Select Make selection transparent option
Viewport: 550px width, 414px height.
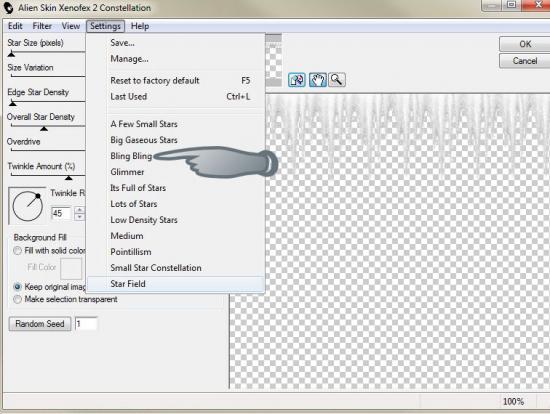tap(17, 299)
